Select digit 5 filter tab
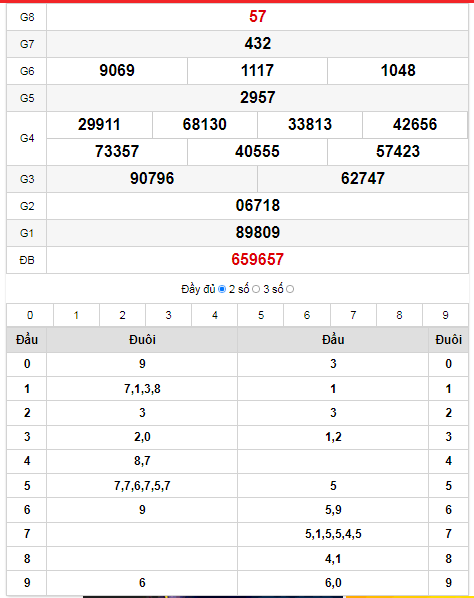Image resolution: width=474 pixels, height=598 pixels. [261, 315]
